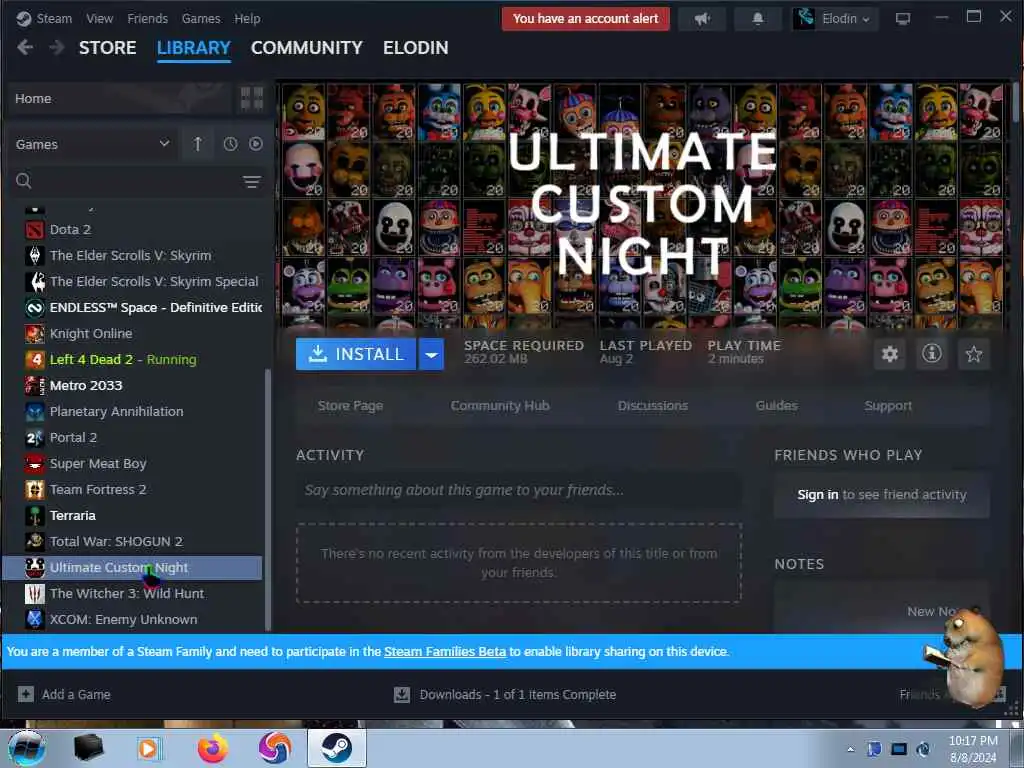This screenshot has height=768, width=1024.
Task: Go to library Home
Action: 120,99
